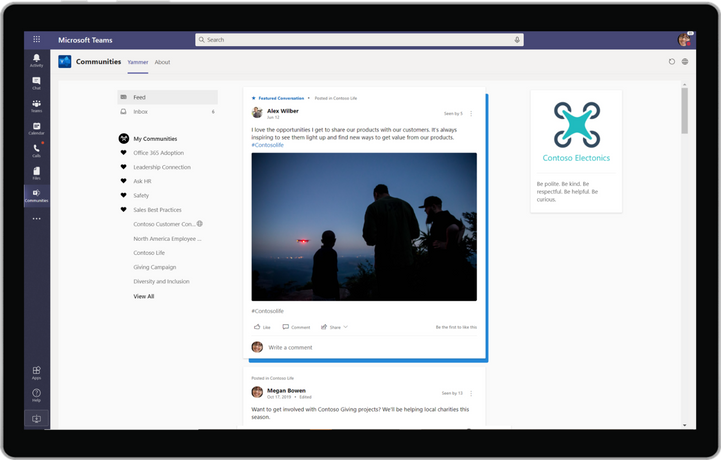The width and height of the screenshot is (721, 460).
Task: Open Help in the left rail
Action: coord(36,395)
